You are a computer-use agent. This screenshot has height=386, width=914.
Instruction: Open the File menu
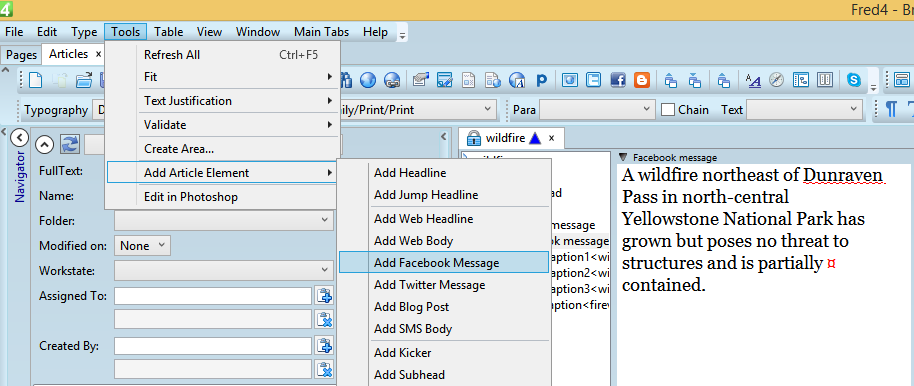click(14, 32)
